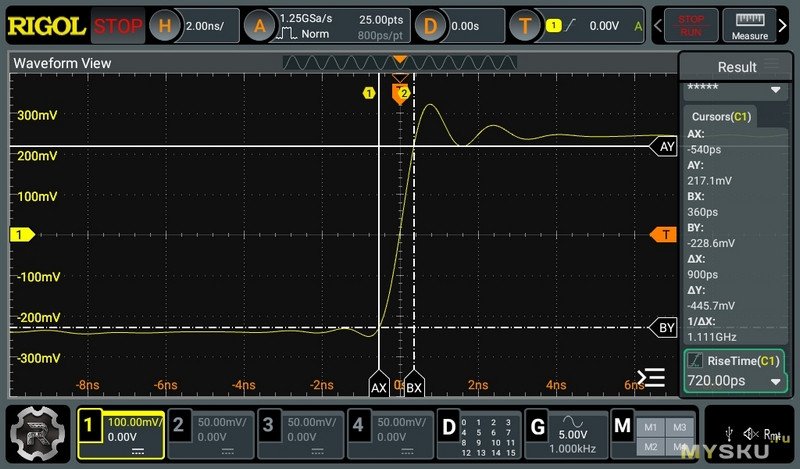Select the orange trigger level marker T
This screenshot has width=800, height=469.
click(x=663, y=234)
